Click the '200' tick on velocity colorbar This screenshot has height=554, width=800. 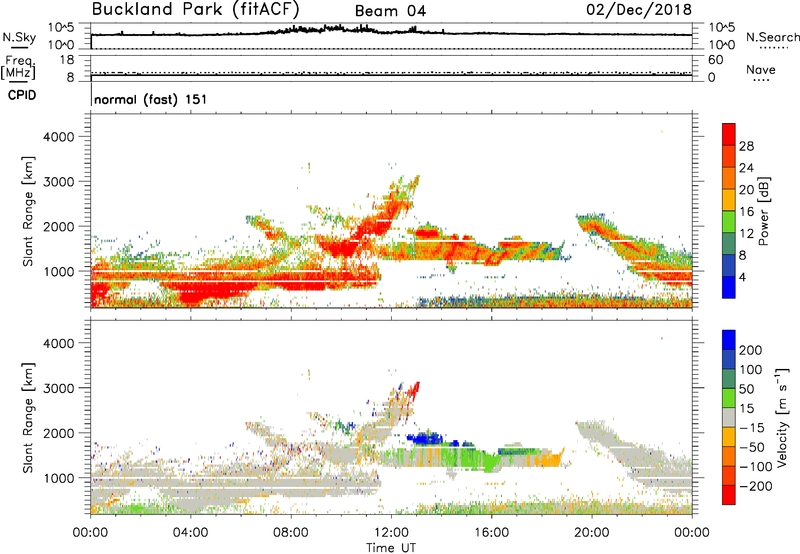(x=751, y=350)
